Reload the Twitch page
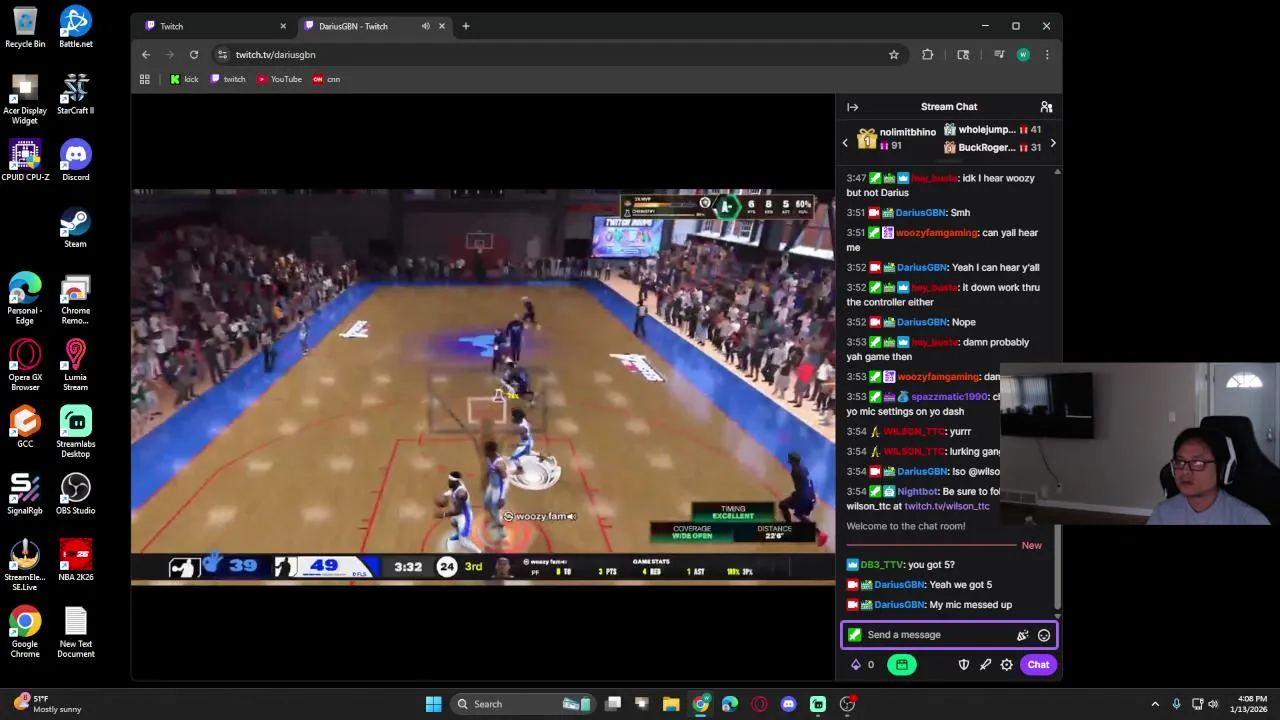Viewport: 1280px width, 720px height. 194,55
